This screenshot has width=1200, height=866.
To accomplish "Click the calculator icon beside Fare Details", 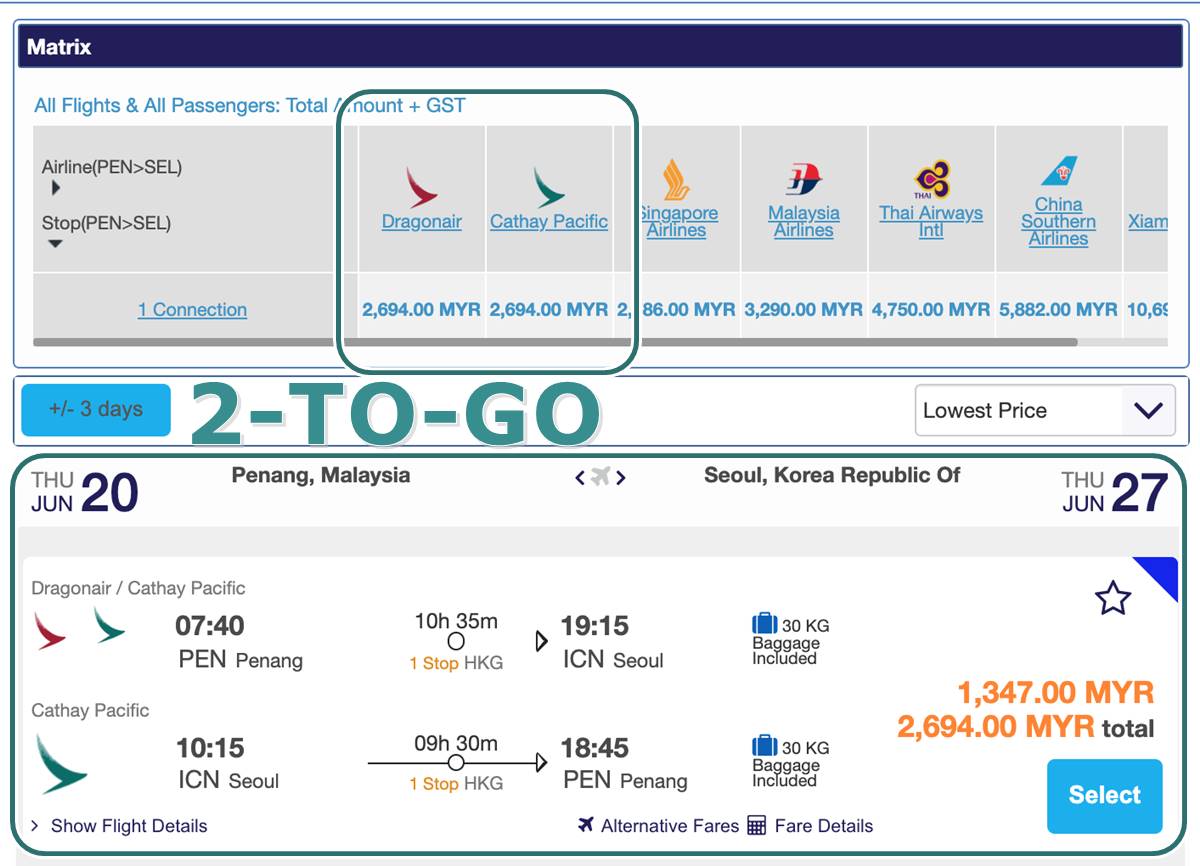I will [757, 825].
